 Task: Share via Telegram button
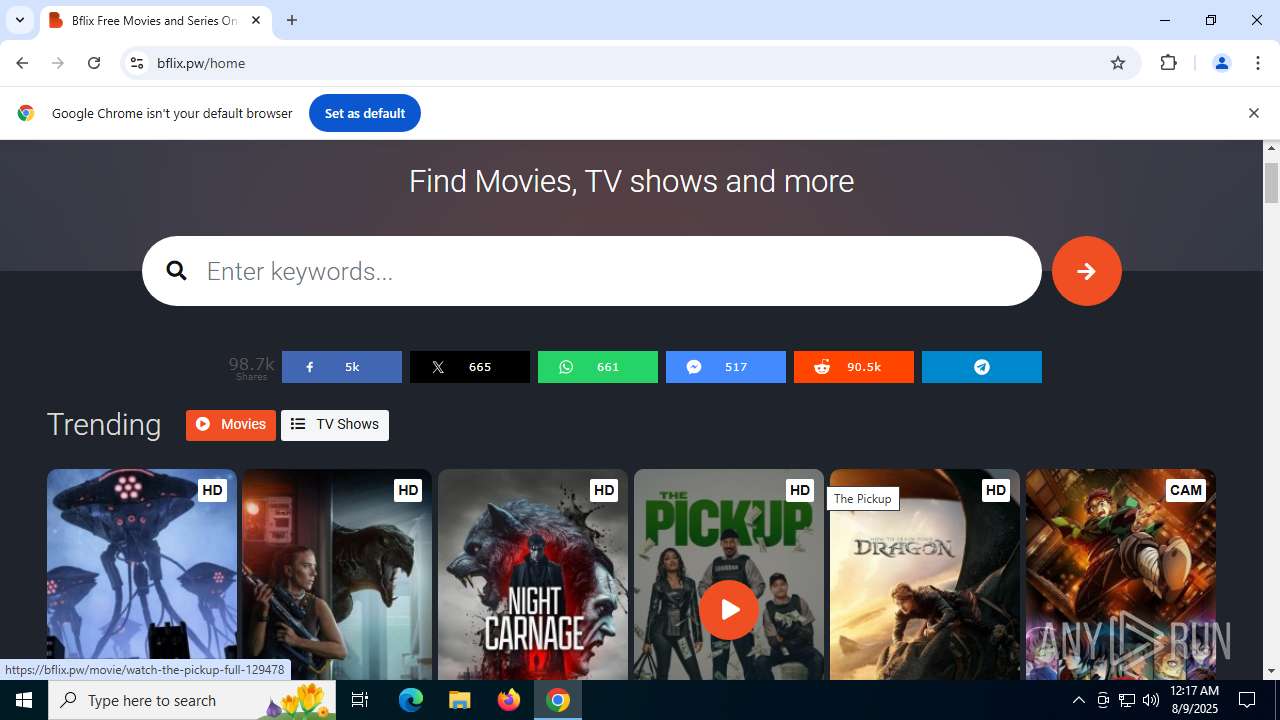pos(982,367)
